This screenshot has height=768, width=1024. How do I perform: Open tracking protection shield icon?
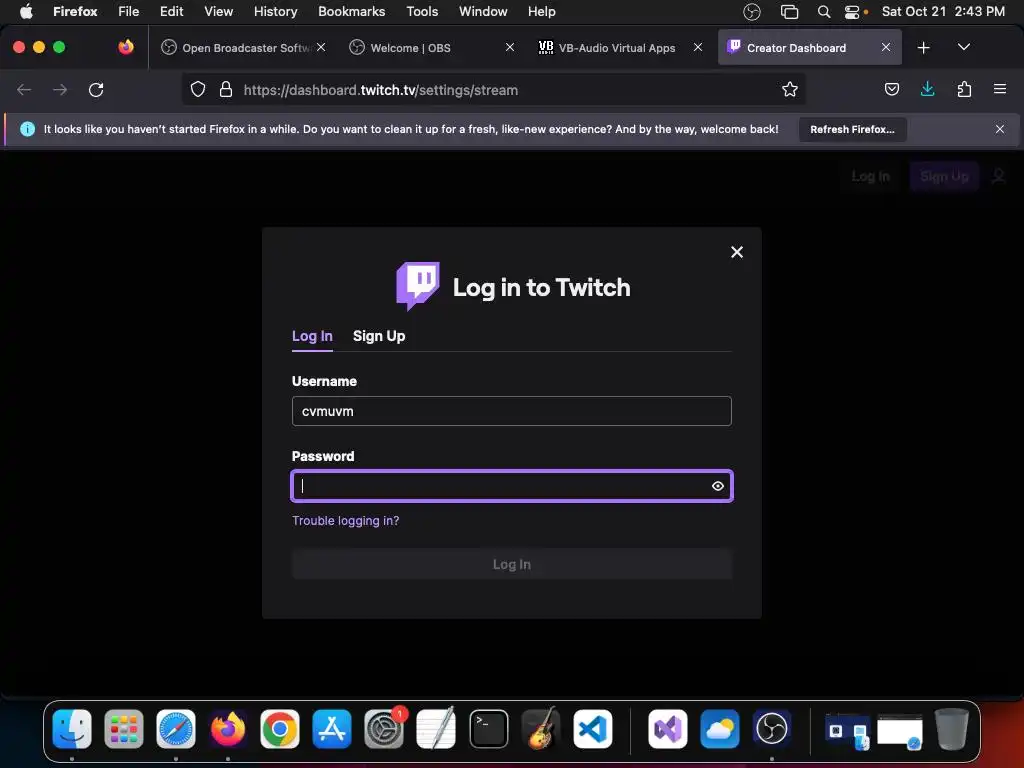pos(198,89)
